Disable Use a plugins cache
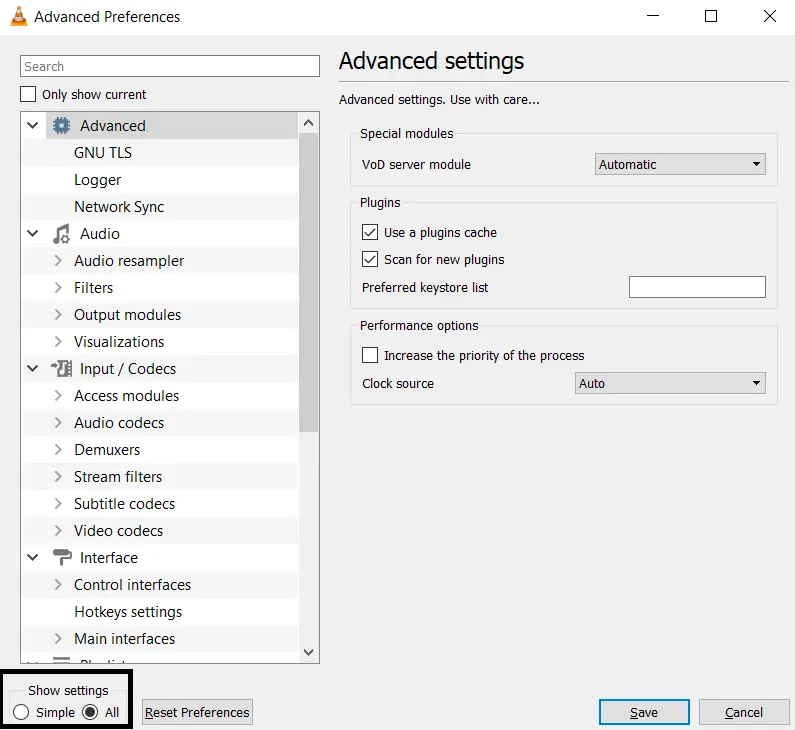 pyautogui.click(x=370, y=232)
